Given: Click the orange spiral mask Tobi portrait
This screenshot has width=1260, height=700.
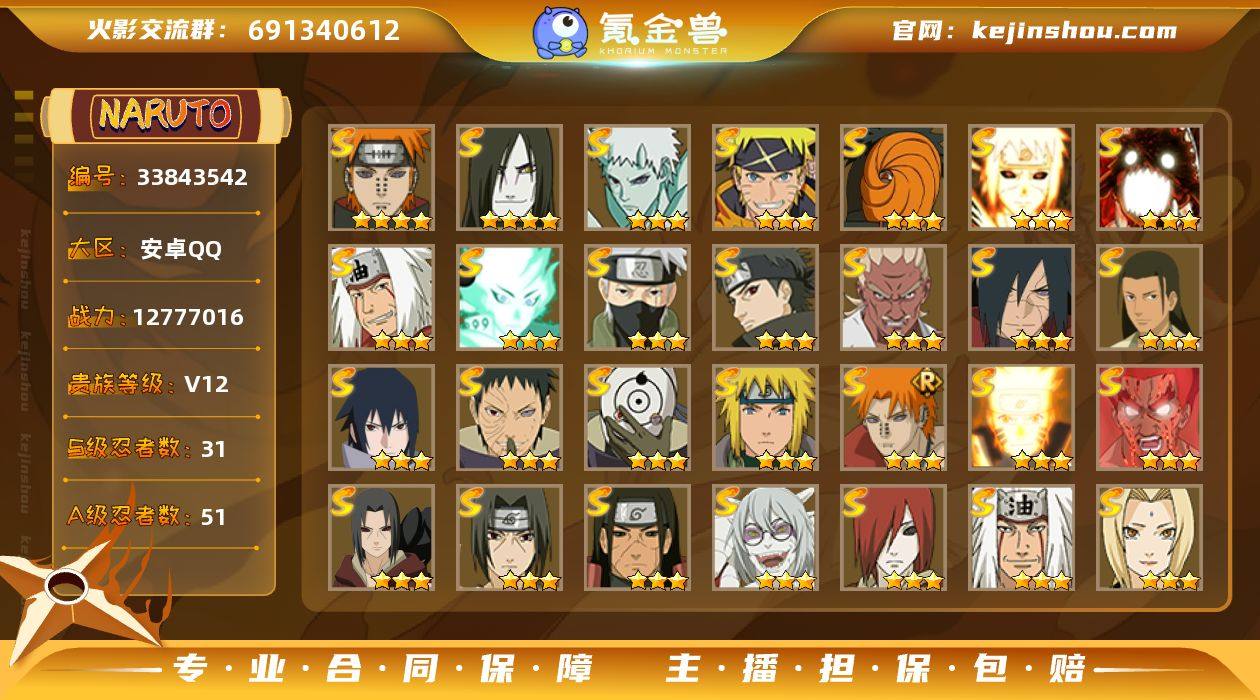Looking at the screenshot, I should point(893,177).
